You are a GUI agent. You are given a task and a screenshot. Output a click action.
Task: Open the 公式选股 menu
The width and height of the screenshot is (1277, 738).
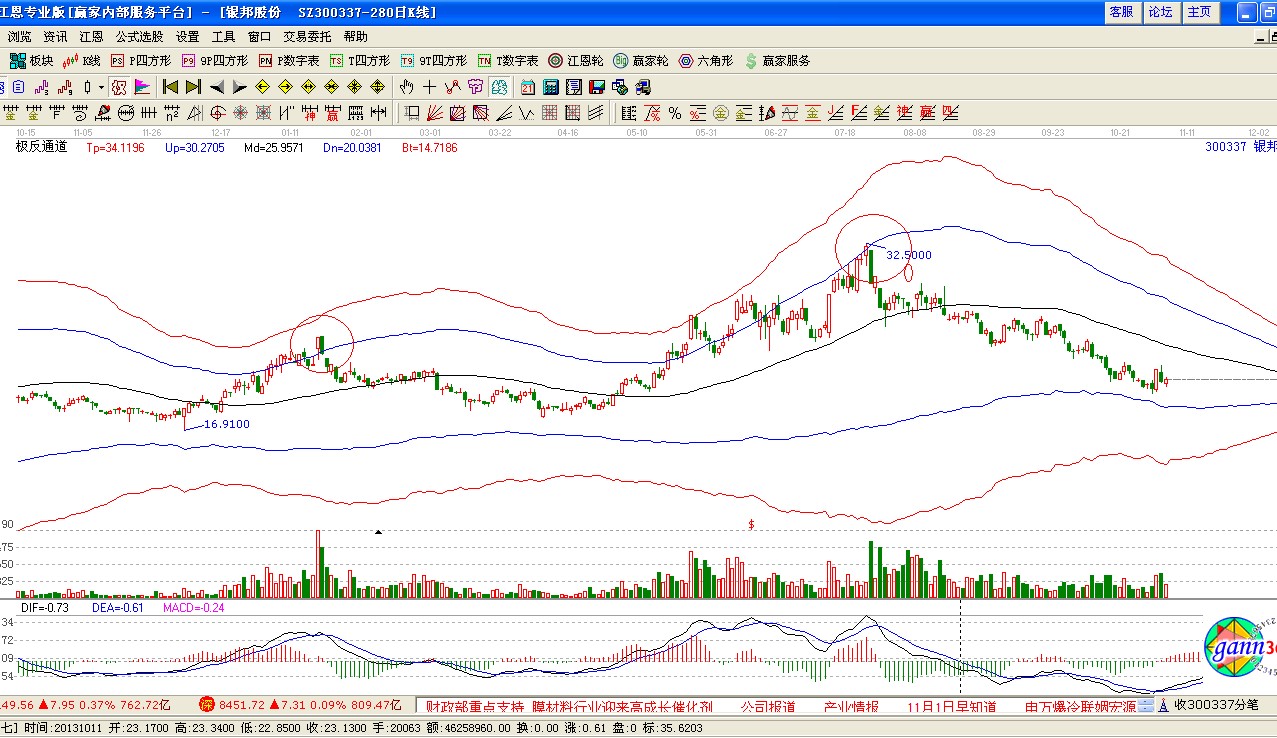pos(139,37)
